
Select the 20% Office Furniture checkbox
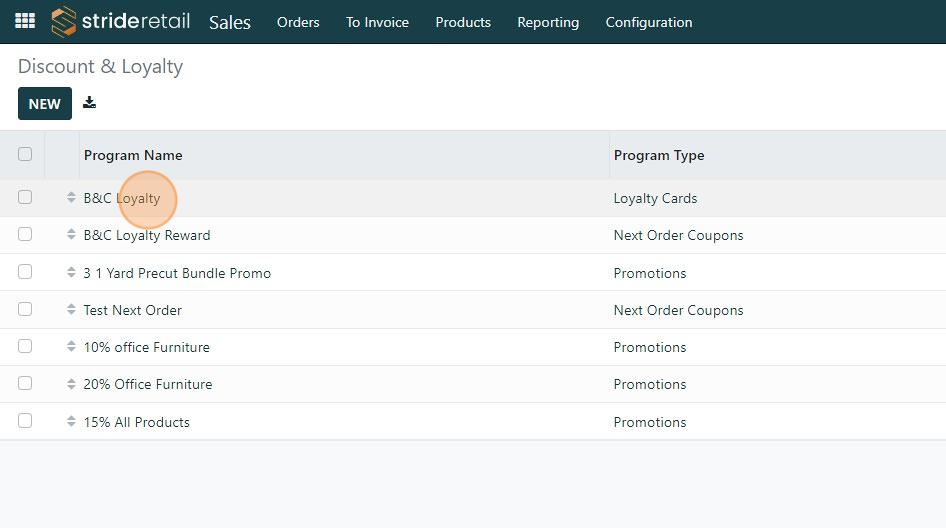pyautogui.click(x=25, y=383)
